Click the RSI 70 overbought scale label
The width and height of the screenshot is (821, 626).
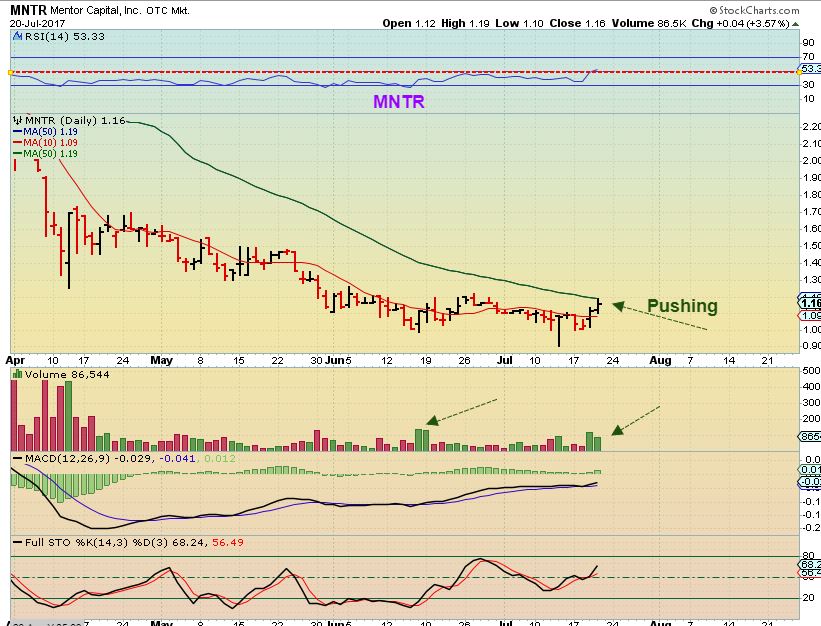[808, 57]
